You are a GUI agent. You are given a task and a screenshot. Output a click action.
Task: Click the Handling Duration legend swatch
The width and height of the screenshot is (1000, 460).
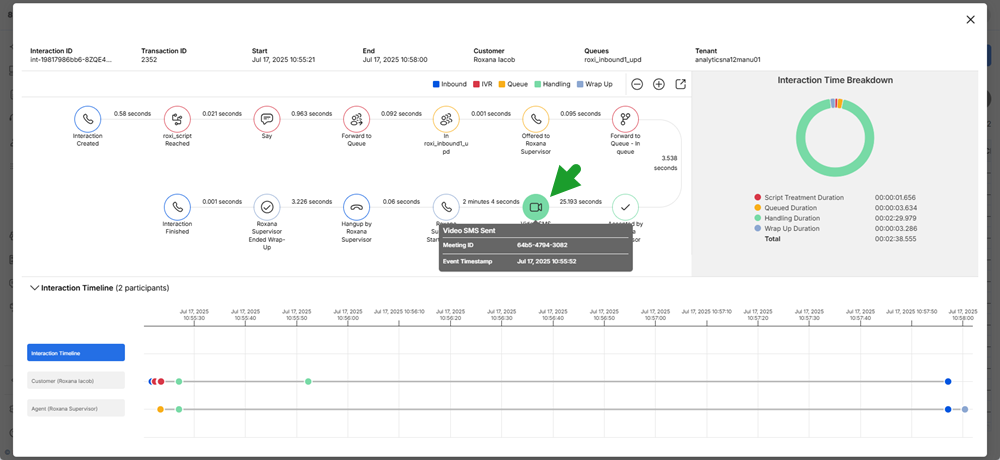click(758, 218)
